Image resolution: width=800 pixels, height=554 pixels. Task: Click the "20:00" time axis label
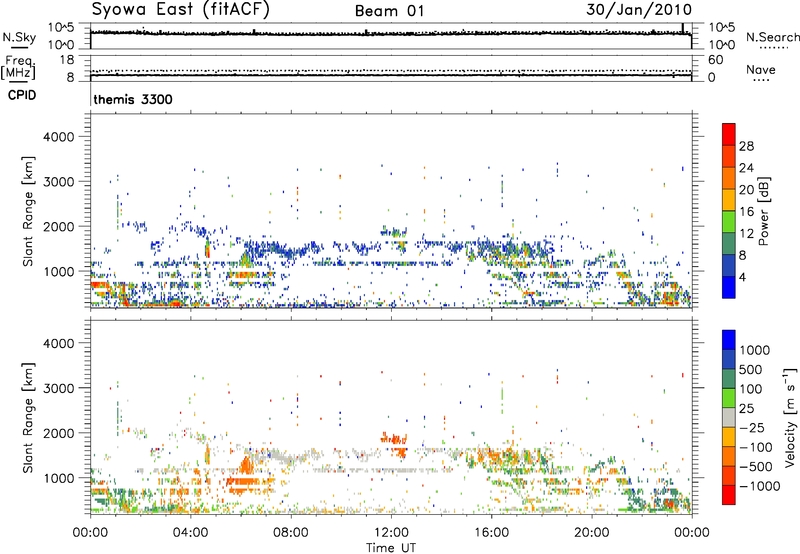(x=591, y=532)
